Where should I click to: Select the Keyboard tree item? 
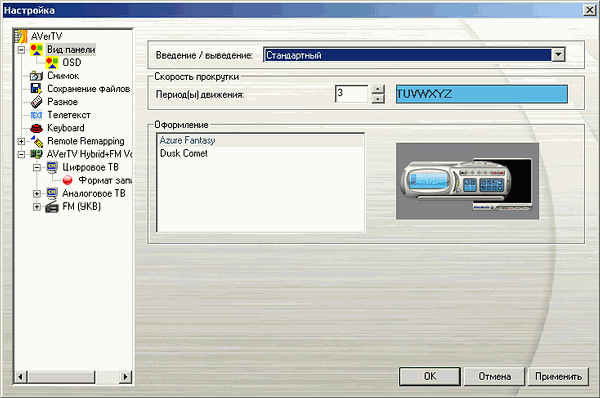65,128
